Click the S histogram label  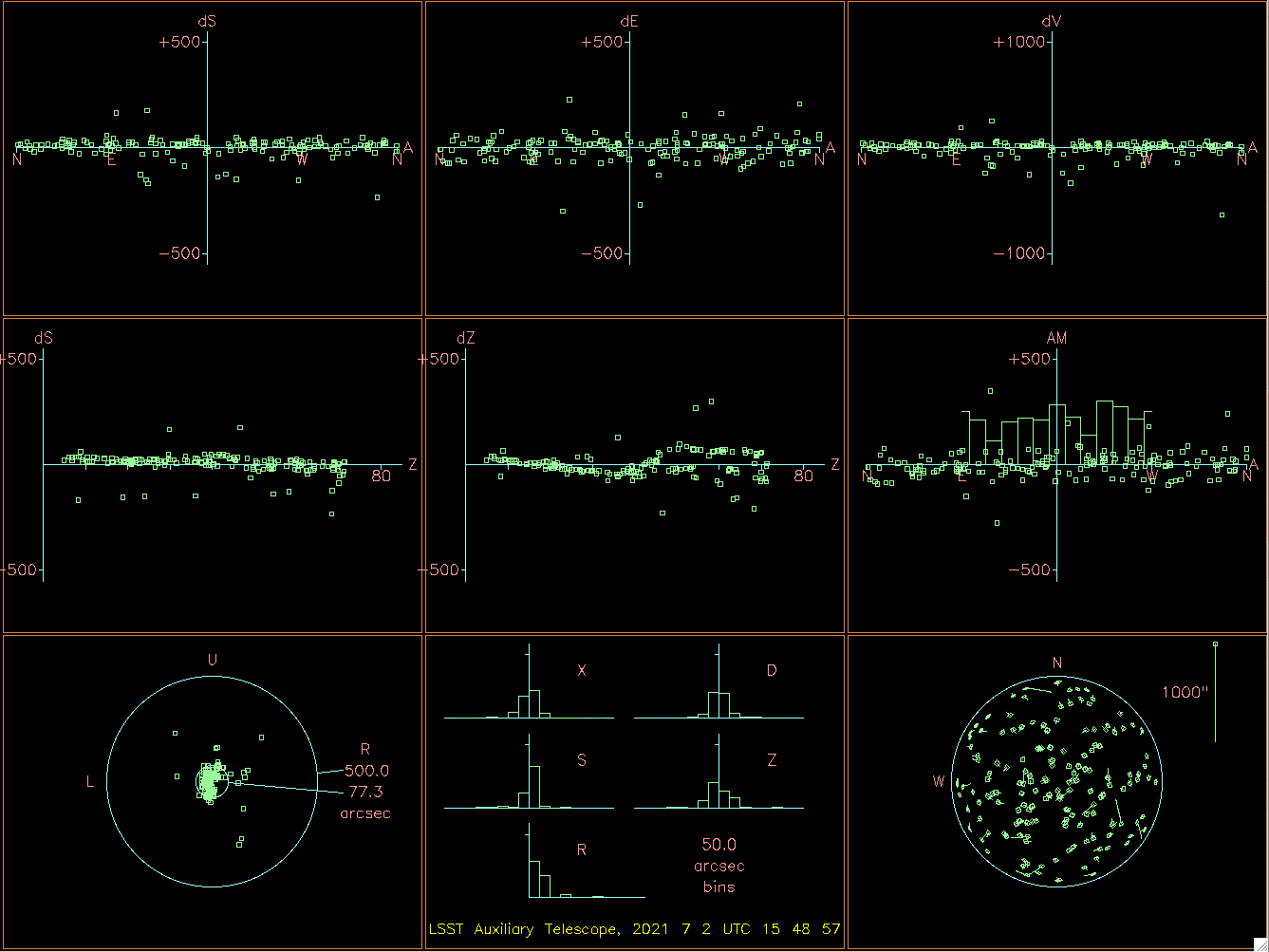point(582,760)
